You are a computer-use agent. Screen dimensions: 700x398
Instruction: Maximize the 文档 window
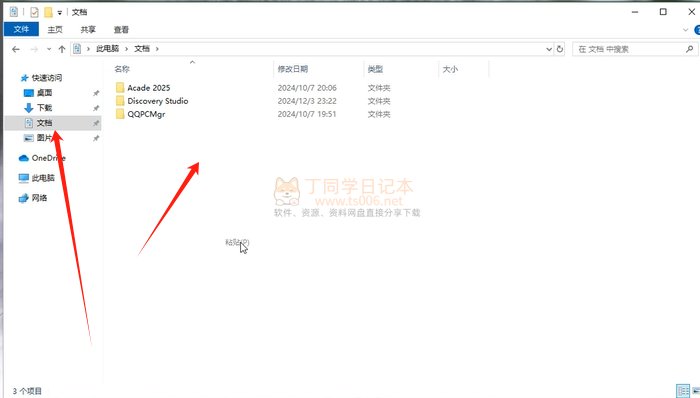(663, 12)
